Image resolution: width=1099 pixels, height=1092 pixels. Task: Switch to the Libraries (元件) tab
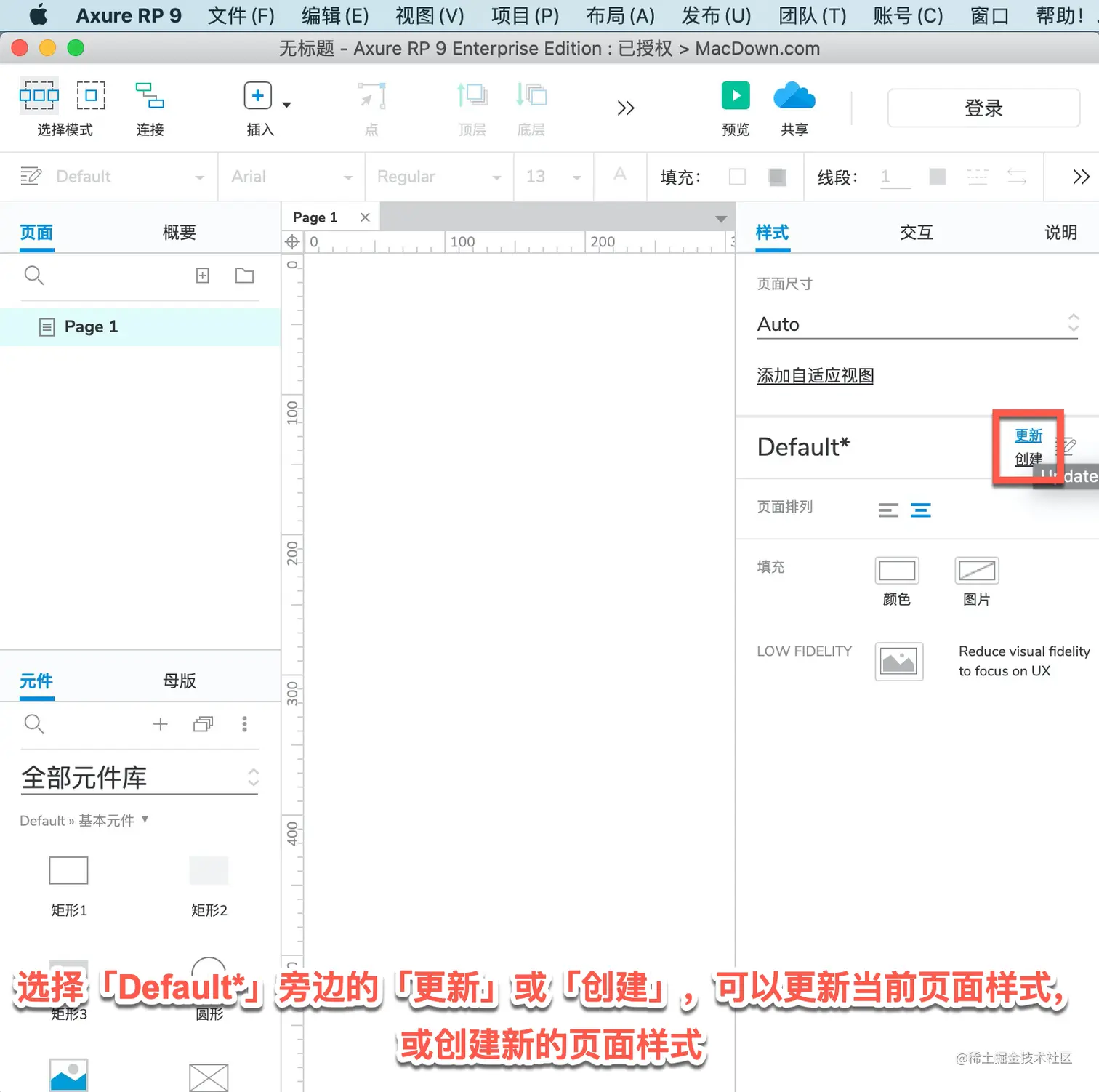(x=36, y=681)
